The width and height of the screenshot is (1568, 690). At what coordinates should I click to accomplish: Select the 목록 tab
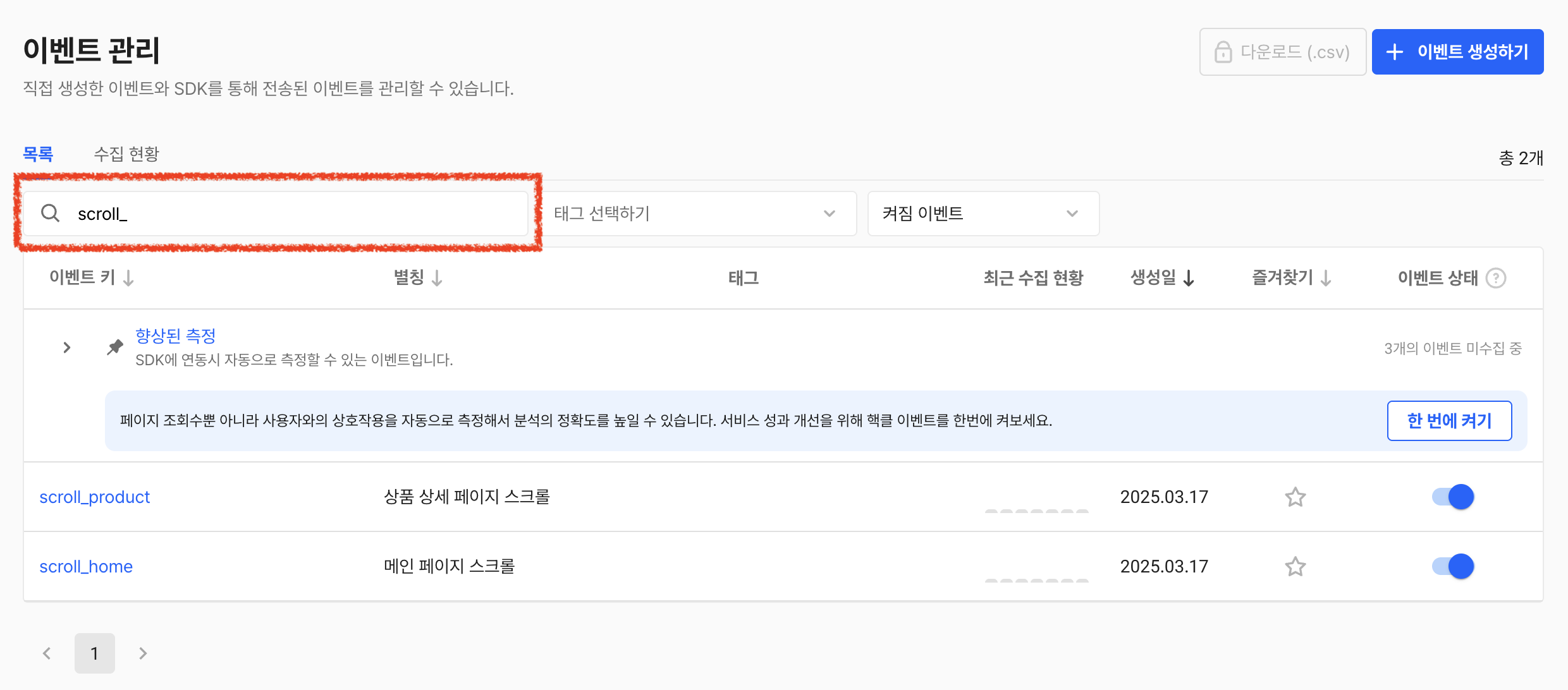pos(38,154)
